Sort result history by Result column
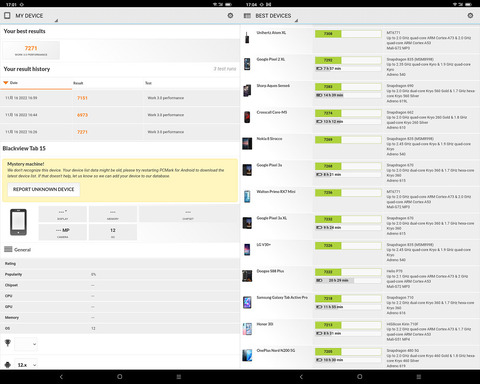The width and height of the screenshot is (480, 384). (x=78, y=83)
